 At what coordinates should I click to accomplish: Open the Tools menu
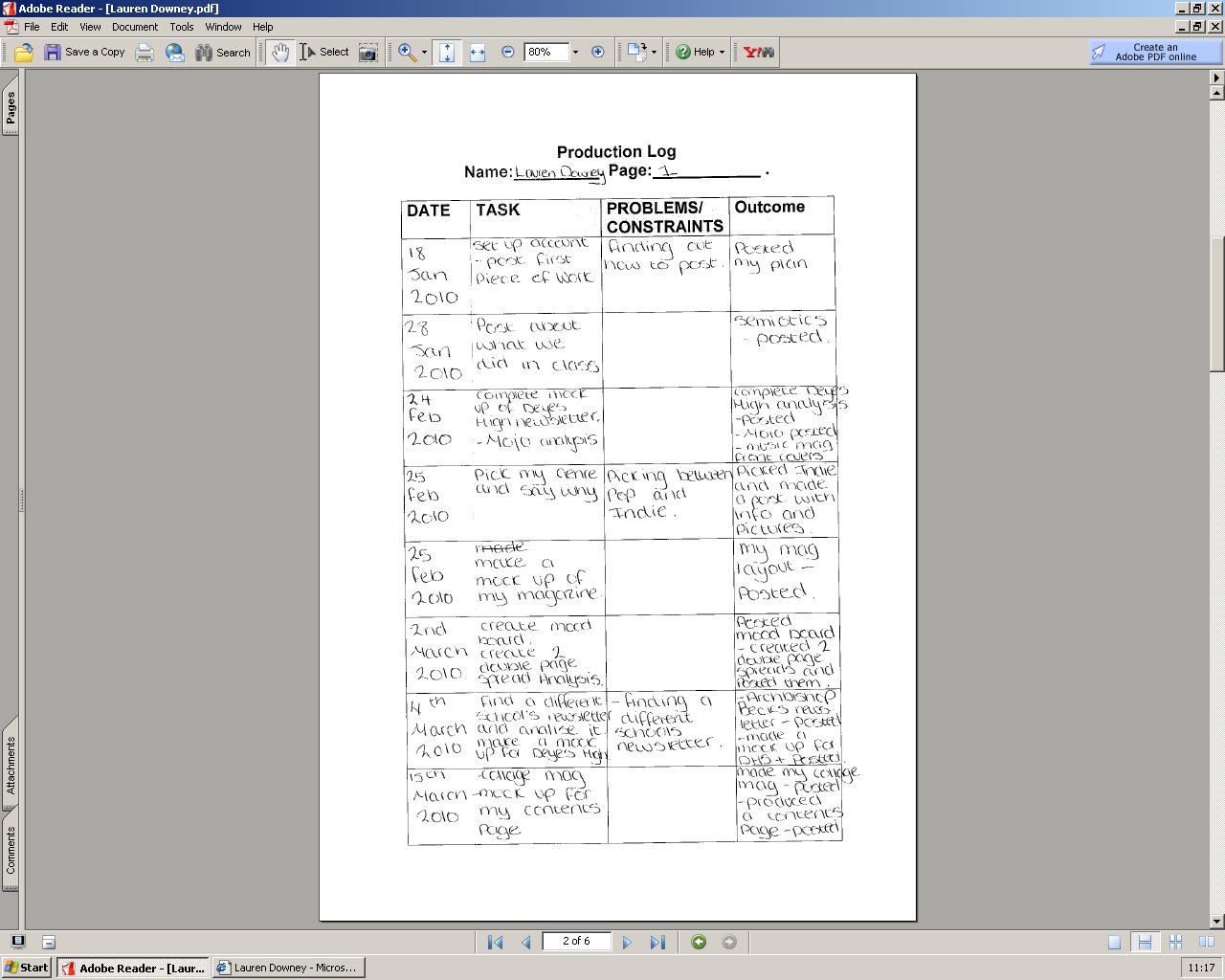(181, 27)
